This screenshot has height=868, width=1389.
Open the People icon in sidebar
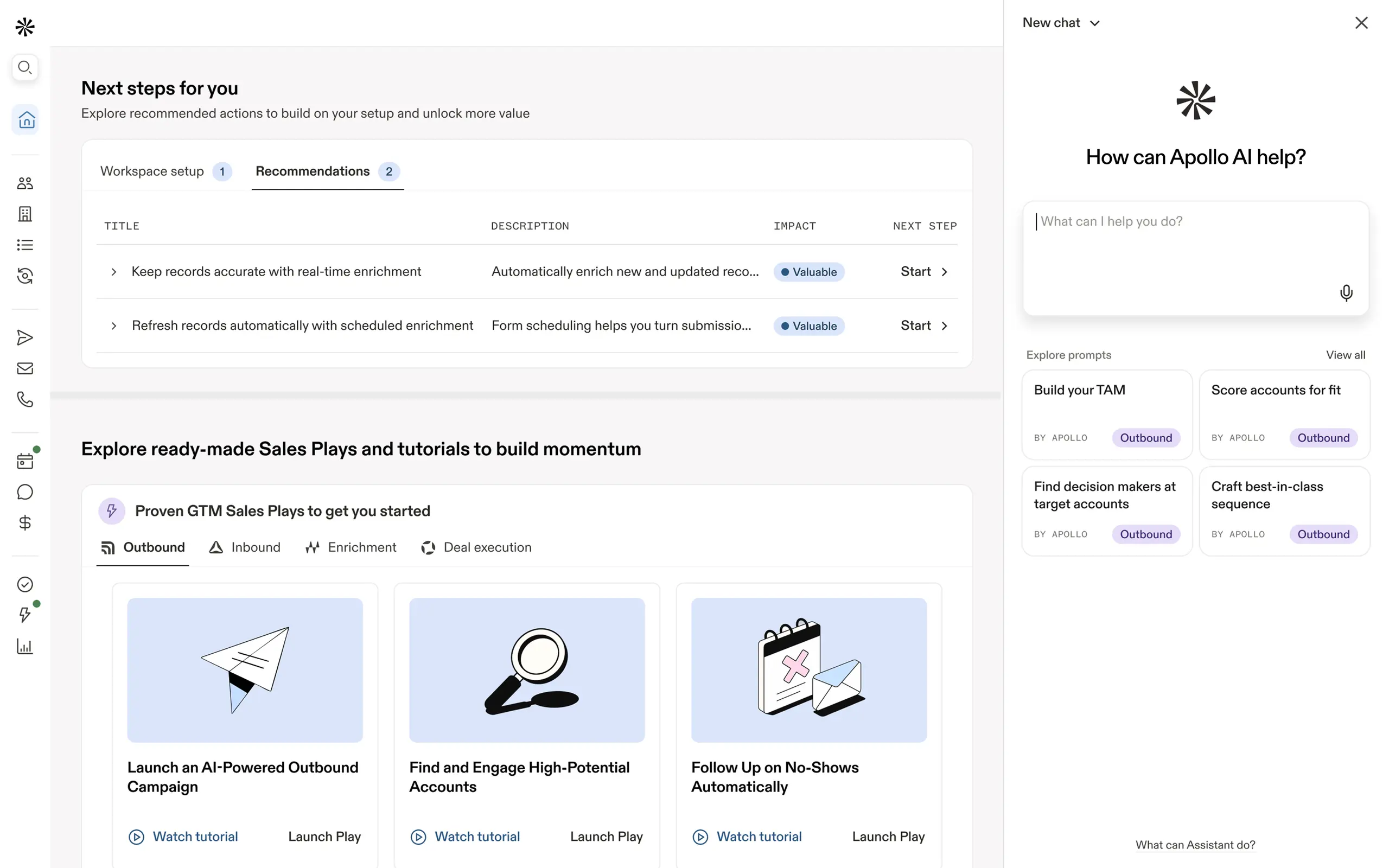coord(24,183)
